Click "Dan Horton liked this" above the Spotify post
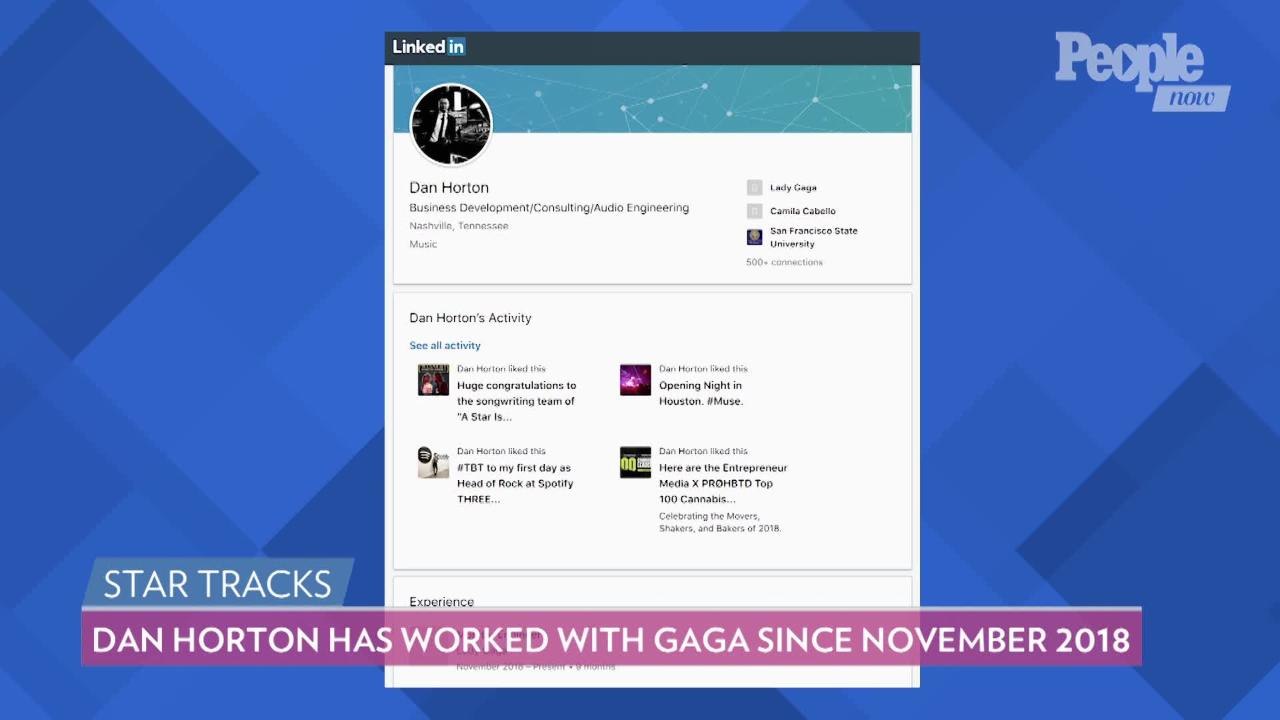 501,451
